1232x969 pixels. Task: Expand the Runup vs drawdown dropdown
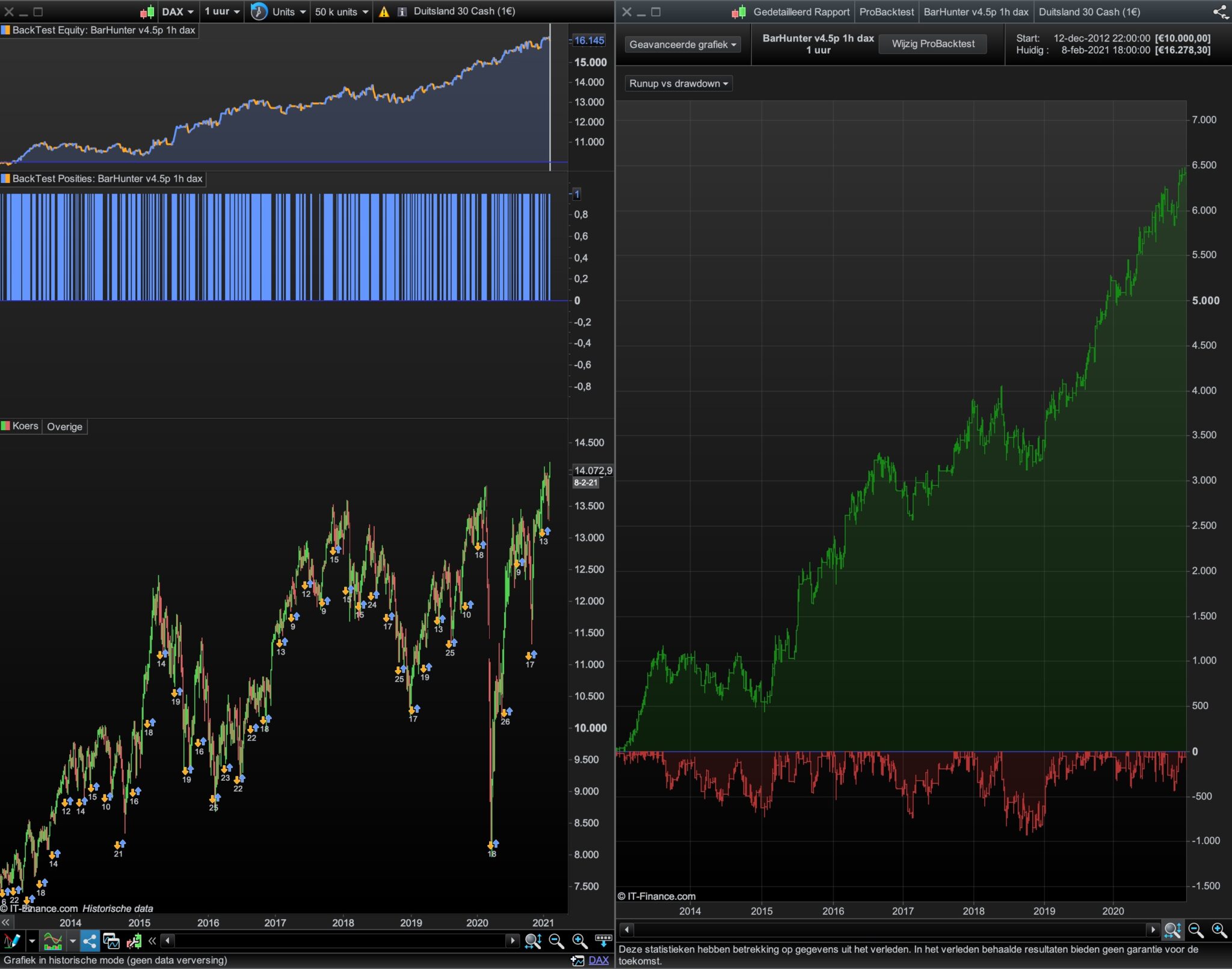point(678,84)
